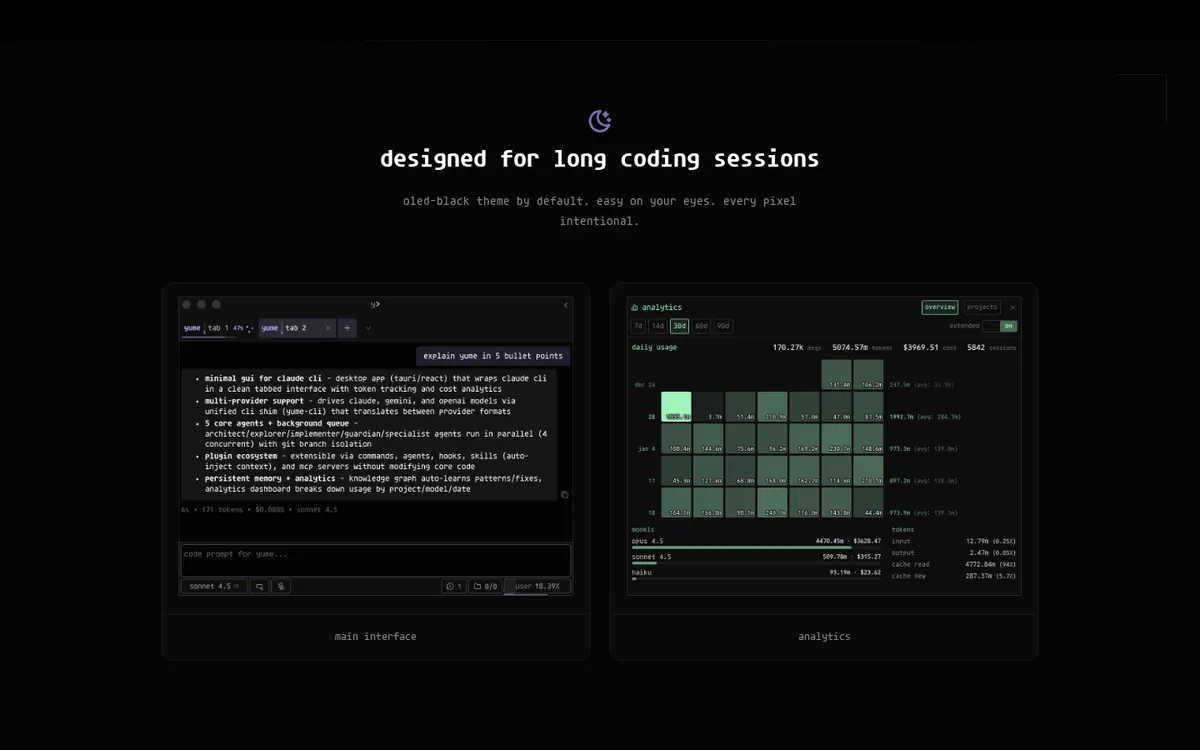Open the main interface screenshot thumbnail

pos(376,447)
